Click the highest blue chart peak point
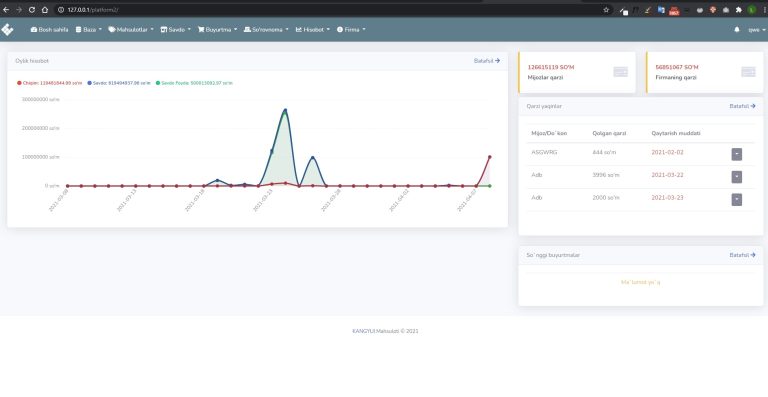The width and height of the screenshot is (768, 397). pyautogui.click(x=286, y=110)
